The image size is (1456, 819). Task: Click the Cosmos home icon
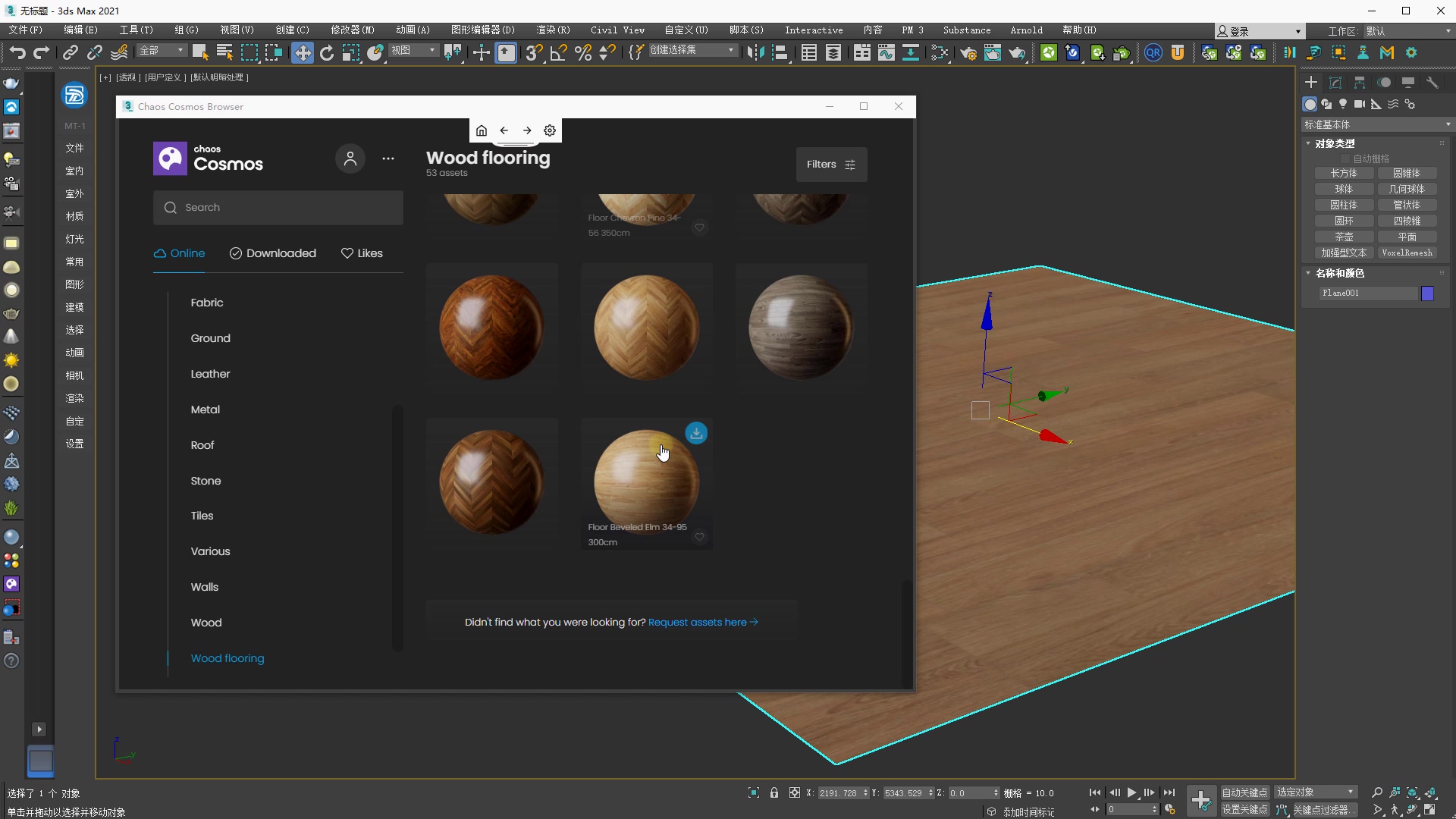482,130
